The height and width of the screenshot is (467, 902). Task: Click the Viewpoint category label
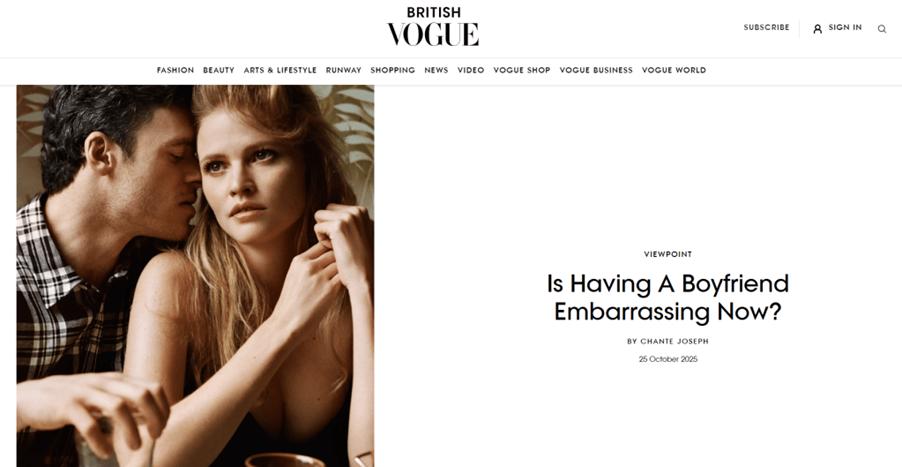tap(668, 254)
